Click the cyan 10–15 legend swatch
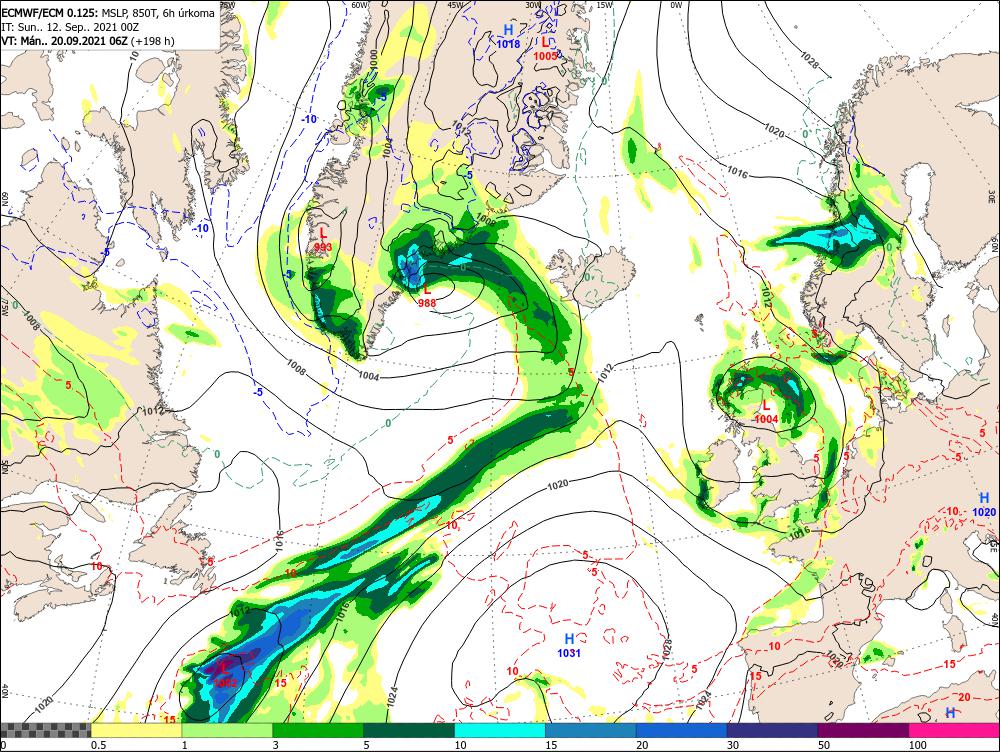The width and height of the screenshot is (1000, 752). (x=500, y=730)
